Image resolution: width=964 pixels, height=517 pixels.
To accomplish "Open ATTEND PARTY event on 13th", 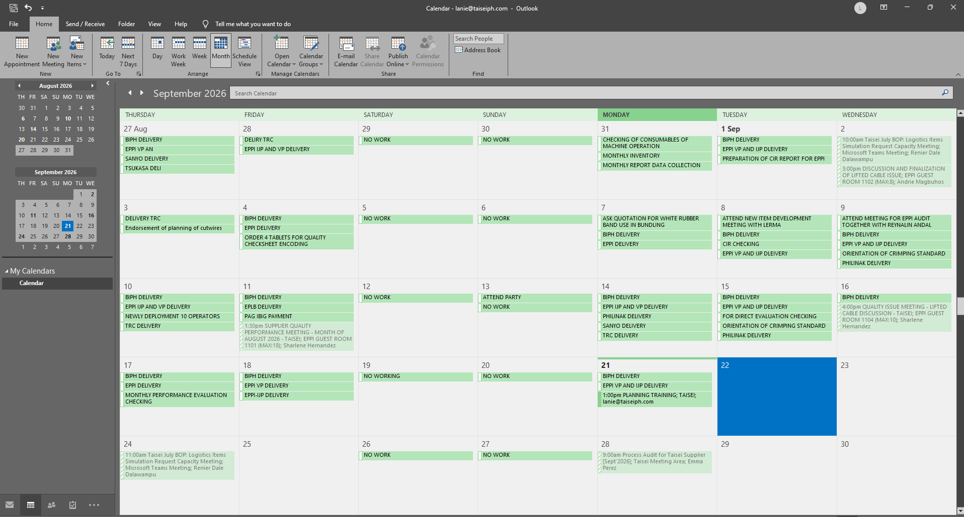I will tap(535, 298).
